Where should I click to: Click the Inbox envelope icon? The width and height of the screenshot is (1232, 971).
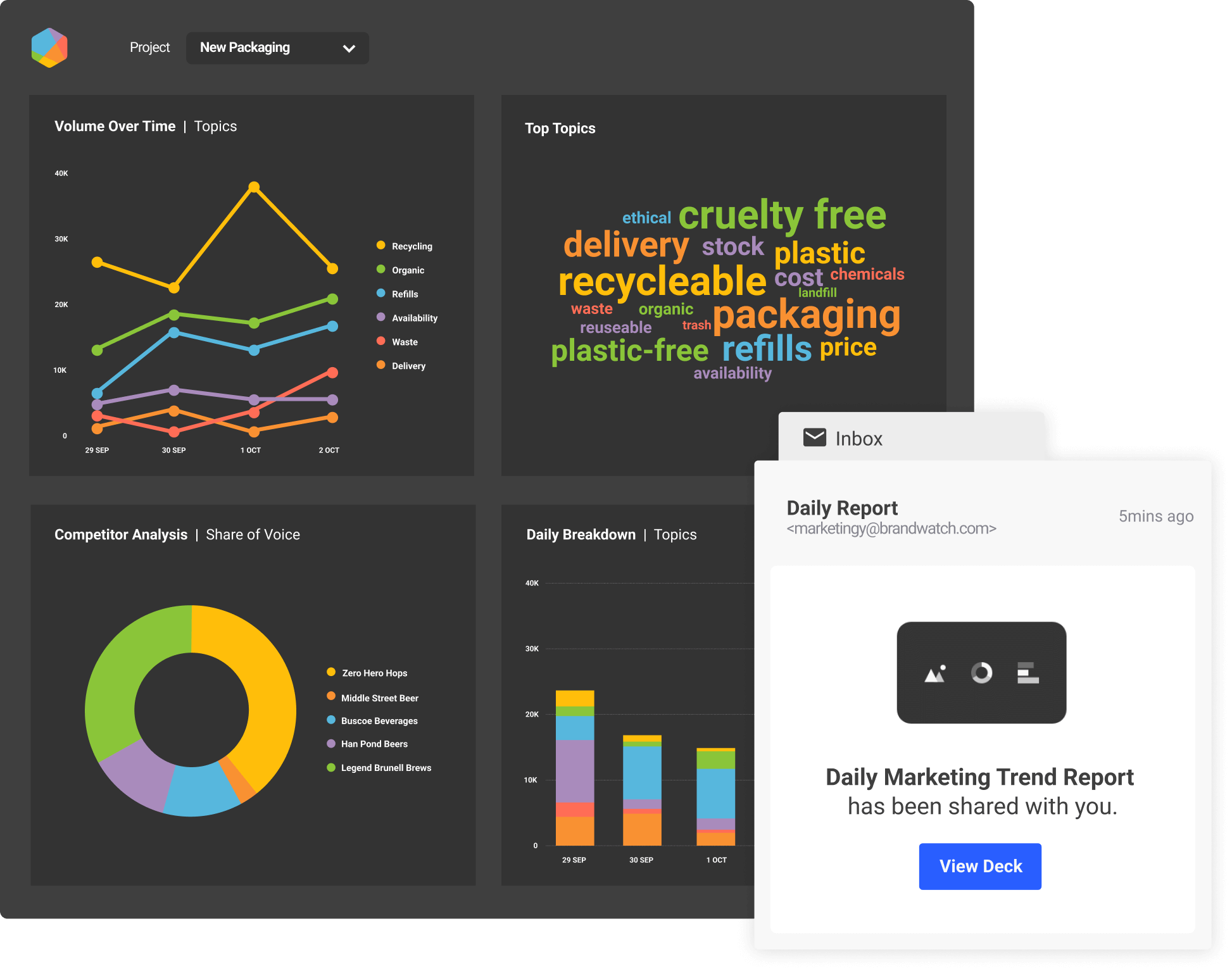pos(814,437)
